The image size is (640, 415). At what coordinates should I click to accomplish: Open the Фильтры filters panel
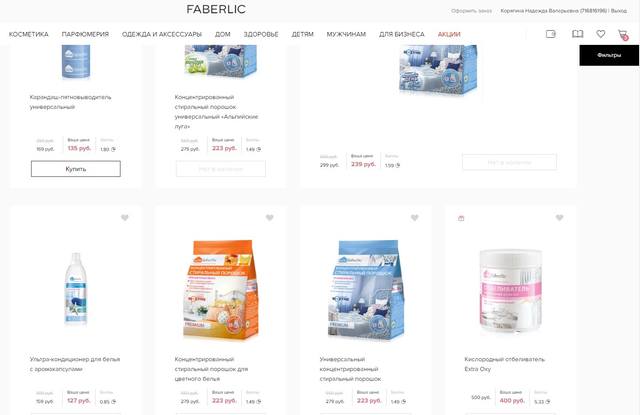[x=609, y=55]
